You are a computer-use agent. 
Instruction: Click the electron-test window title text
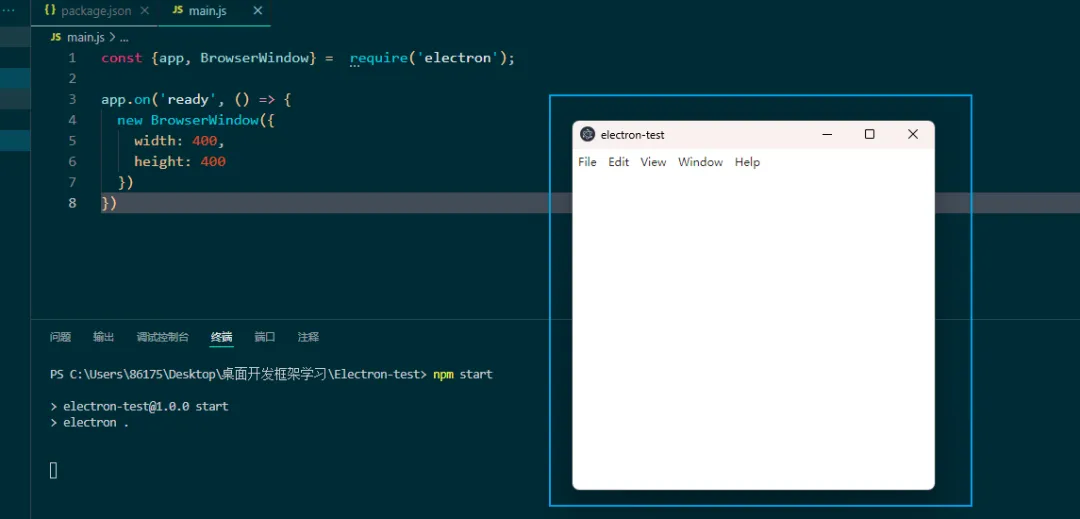632,135
